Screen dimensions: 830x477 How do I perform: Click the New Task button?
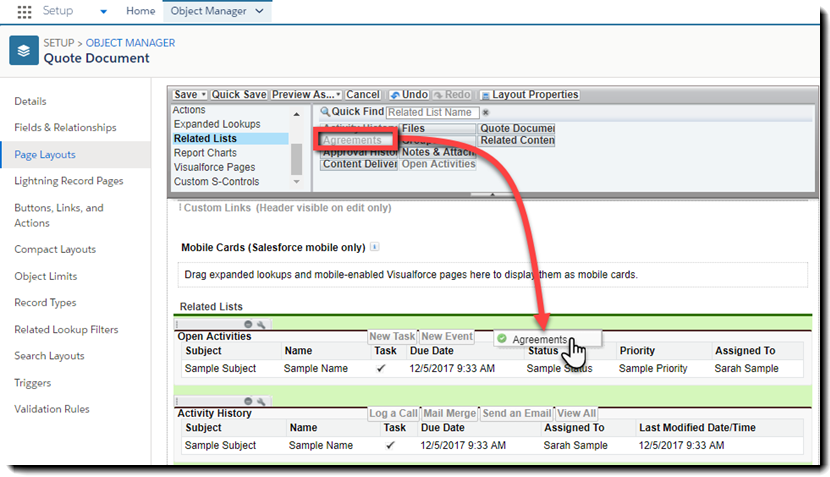coord(392,336)
